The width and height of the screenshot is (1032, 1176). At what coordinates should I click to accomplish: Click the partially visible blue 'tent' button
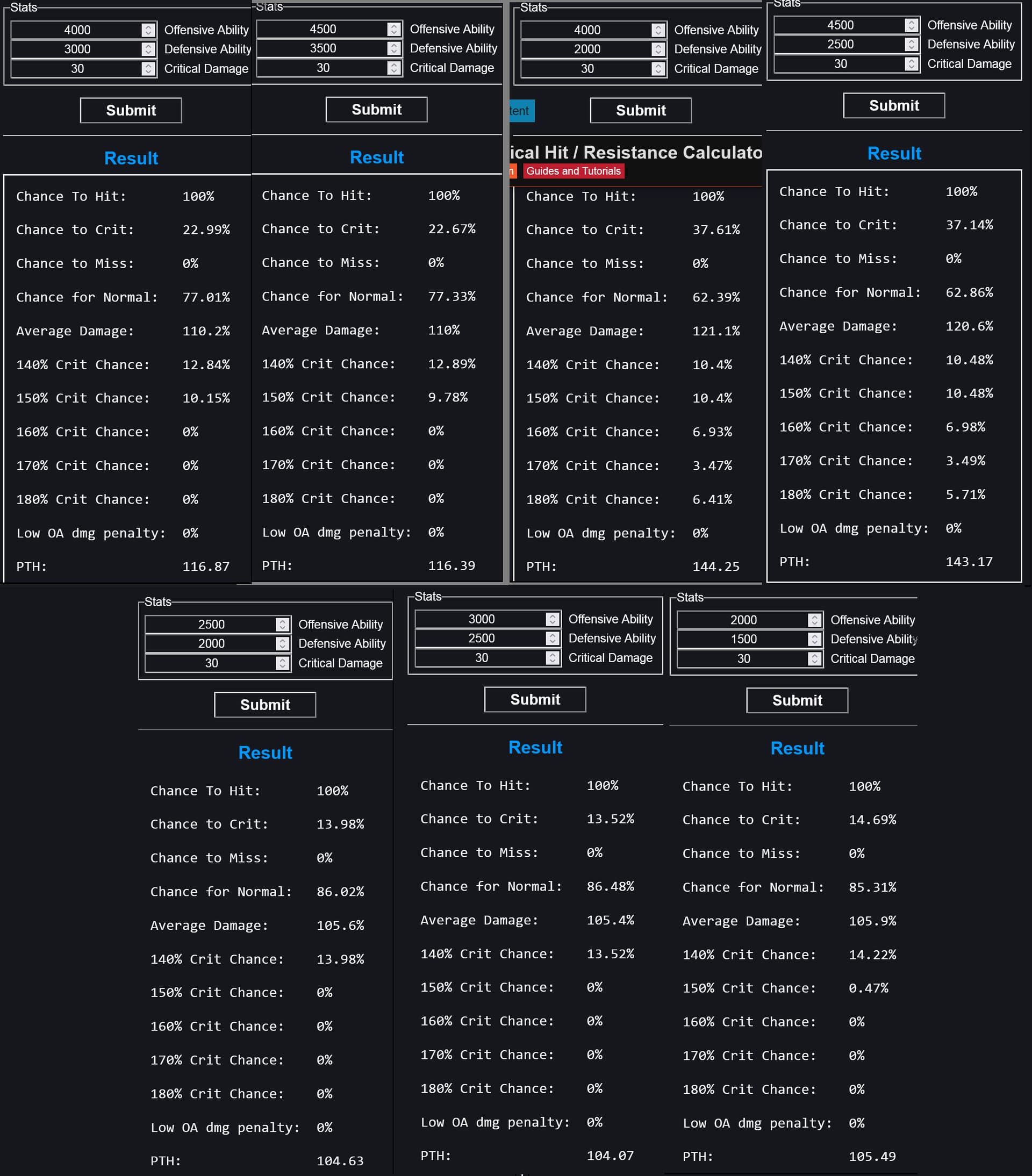pos(521,111)
